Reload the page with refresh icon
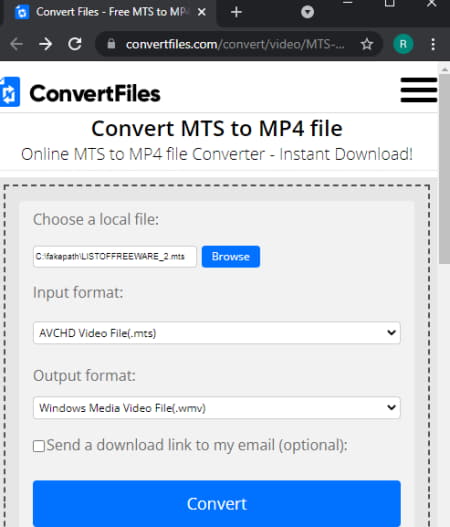This screenshot has width=450, height=527. coord(75,44)
